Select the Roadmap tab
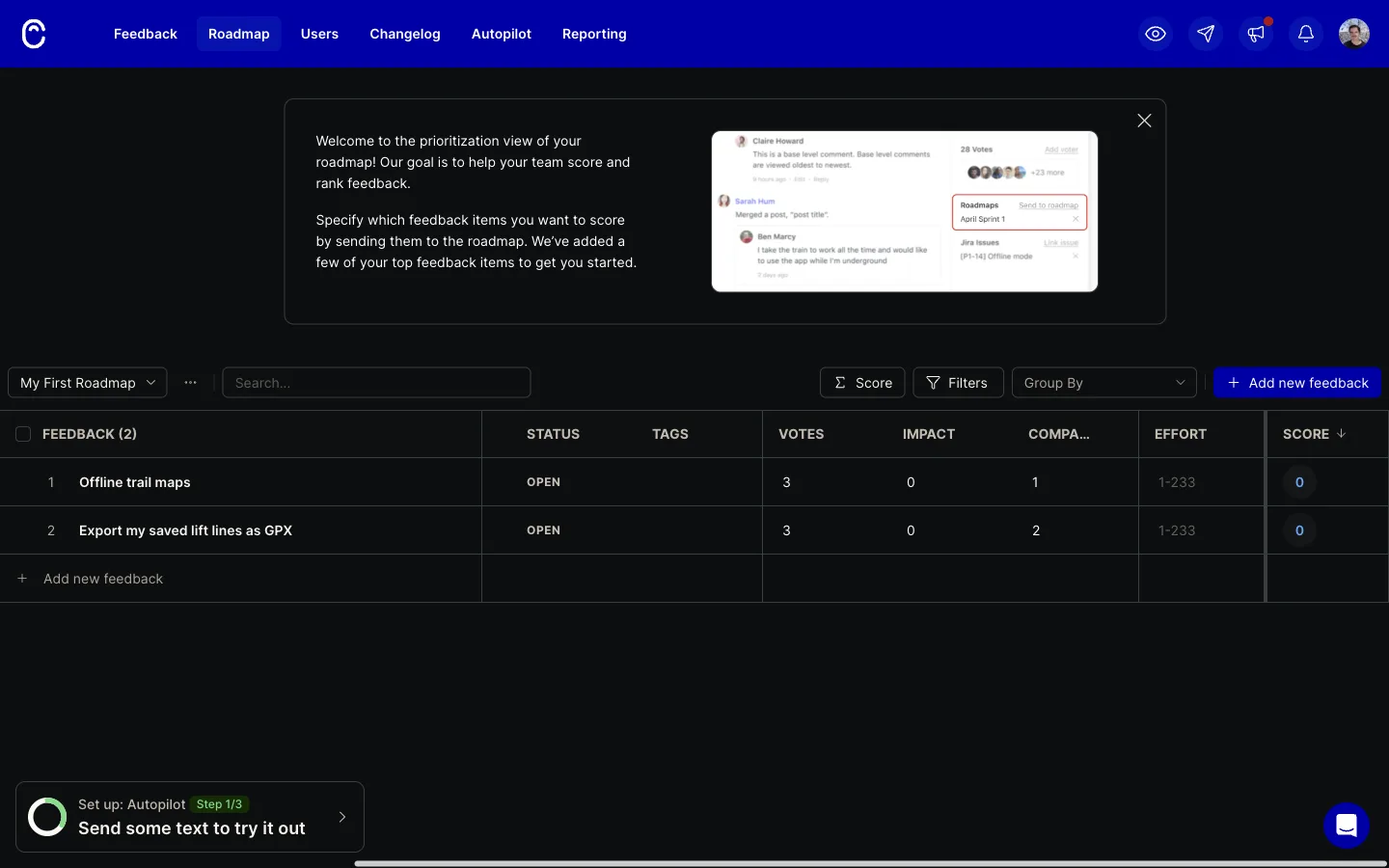Screen dimensions: 1389x868 click(239, 34)
